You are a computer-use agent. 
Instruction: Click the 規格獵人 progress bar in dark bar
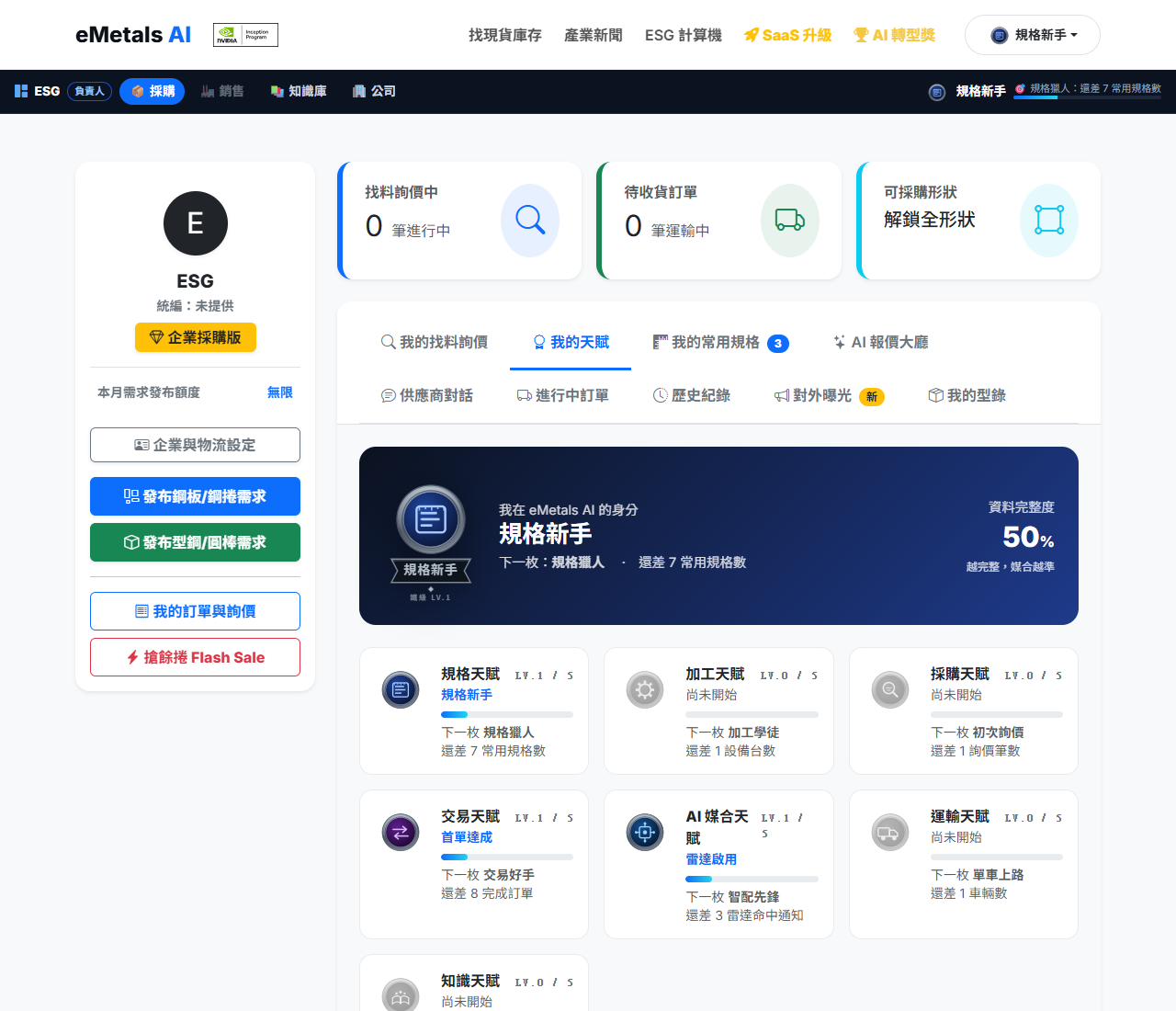click(1088, 97)
